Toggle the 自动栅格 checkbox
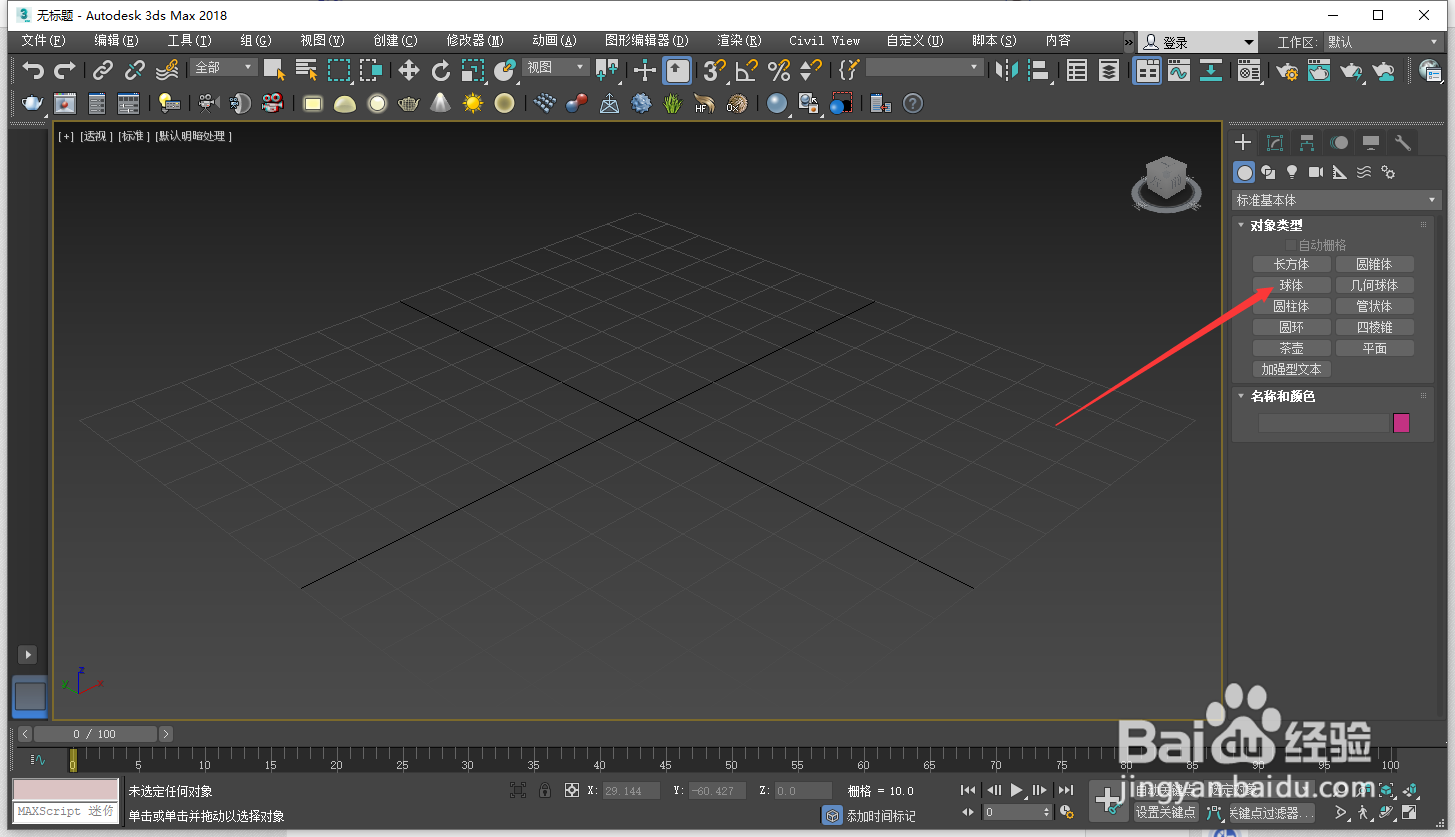 pos(1291,245)
